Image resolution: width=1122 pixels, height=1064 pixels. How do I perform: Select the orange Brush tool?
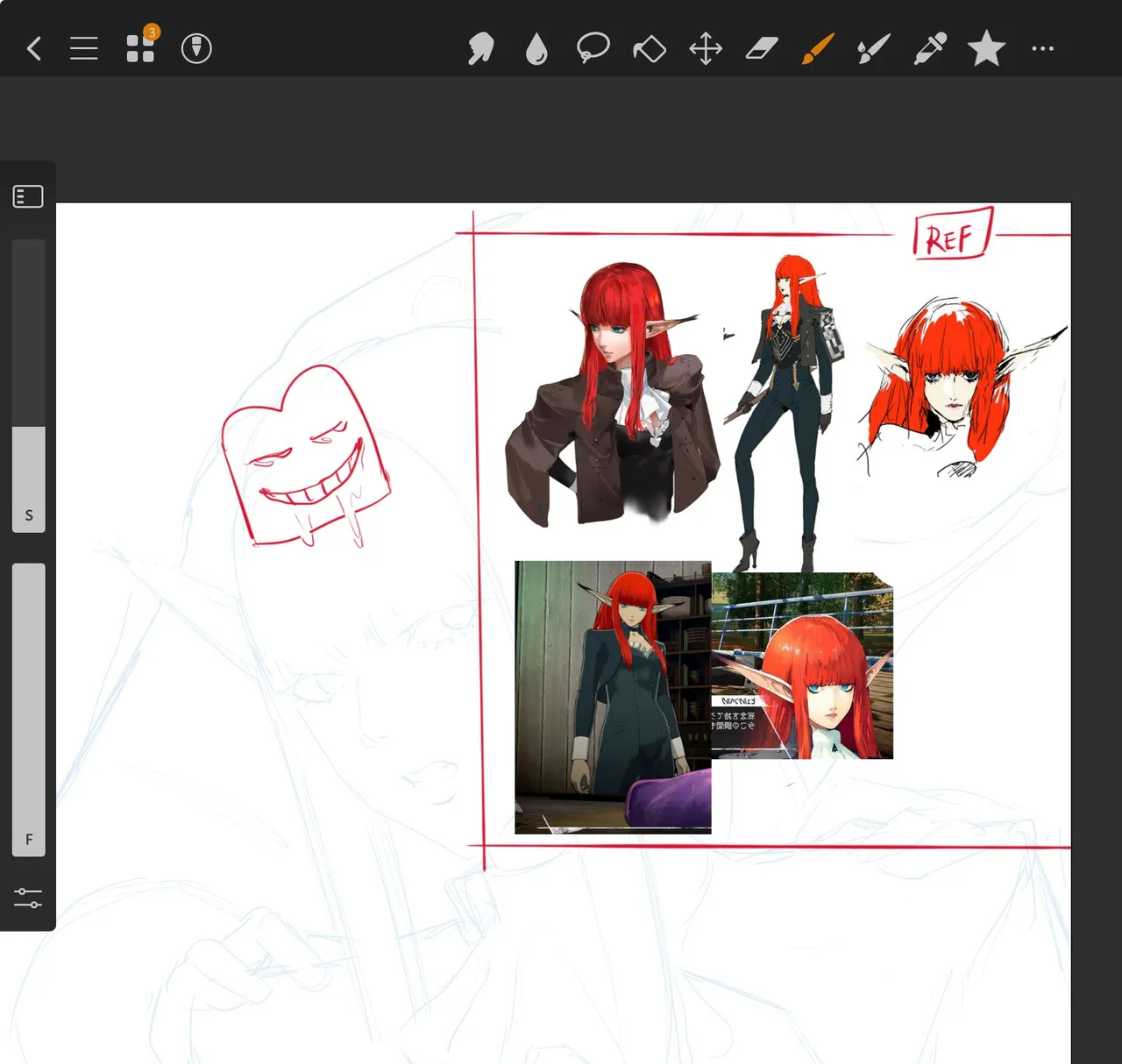tap(818, 48)
